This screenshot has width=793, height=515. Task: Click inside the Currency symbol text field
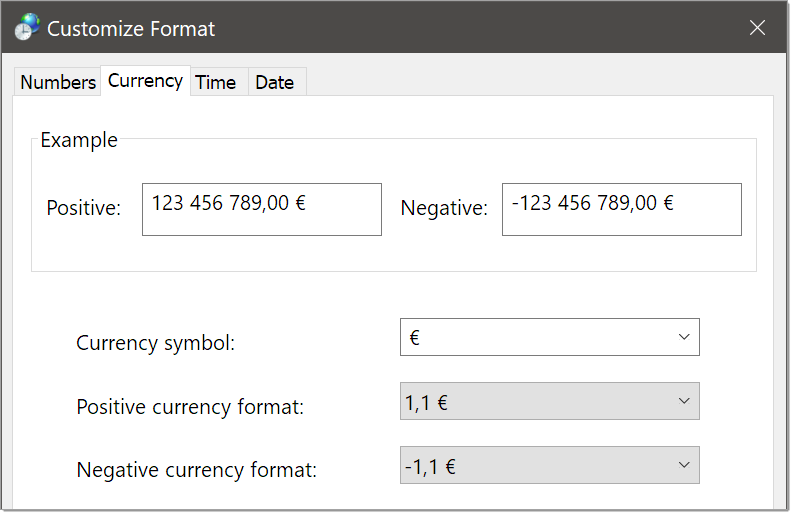pos(534,337)
